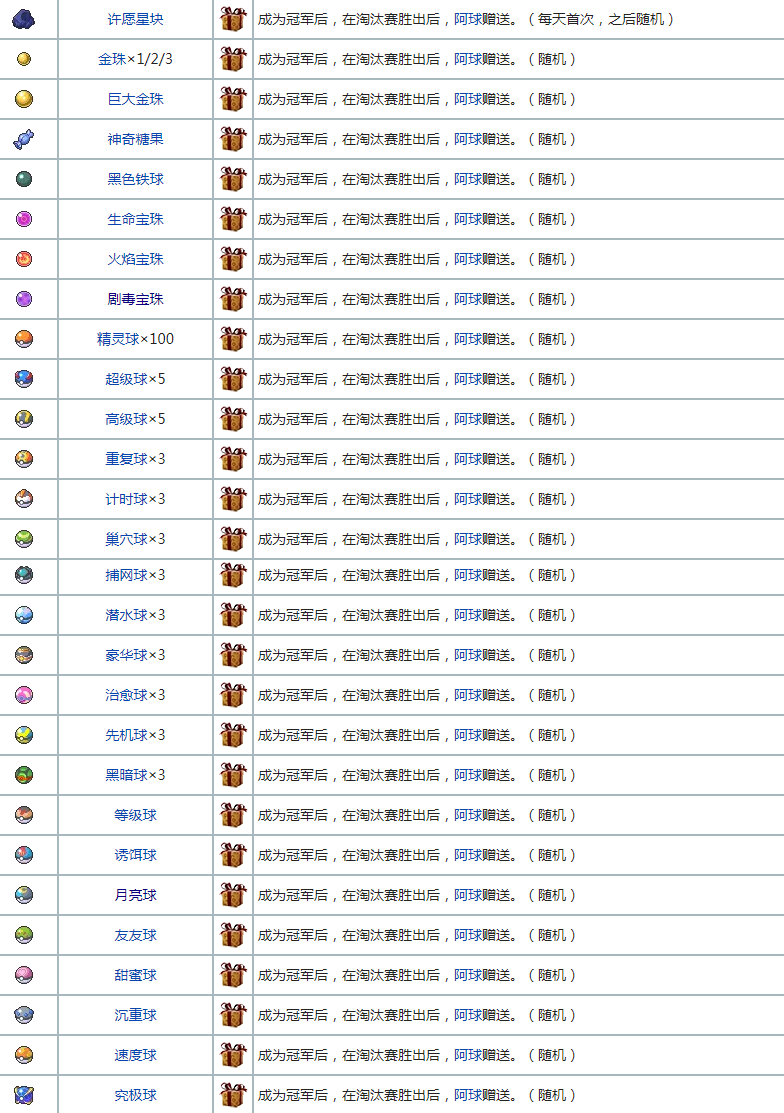784x1113 pixels.
Task: Follow the 阿球 link in 沉重球 row
Action: [468, 1015]
